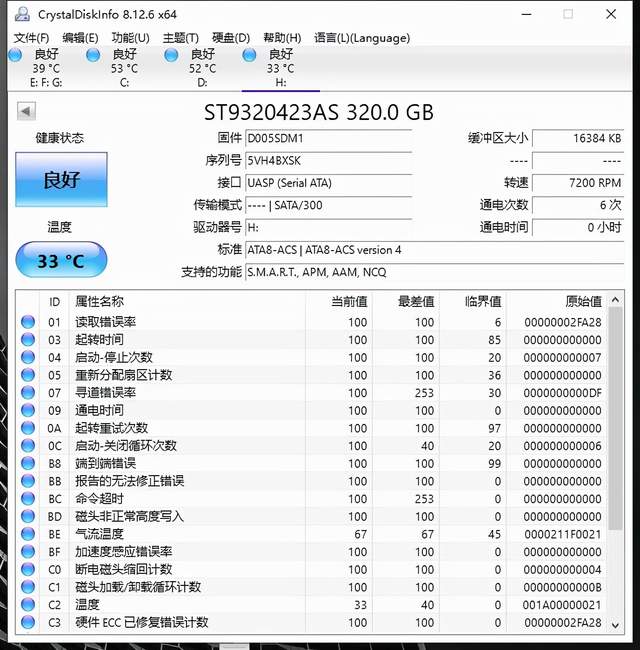Image resolution: width=640 pixels, height=650 pixels.
Task: Click the status orb for D: disk
Action: [x=171, y=55]
